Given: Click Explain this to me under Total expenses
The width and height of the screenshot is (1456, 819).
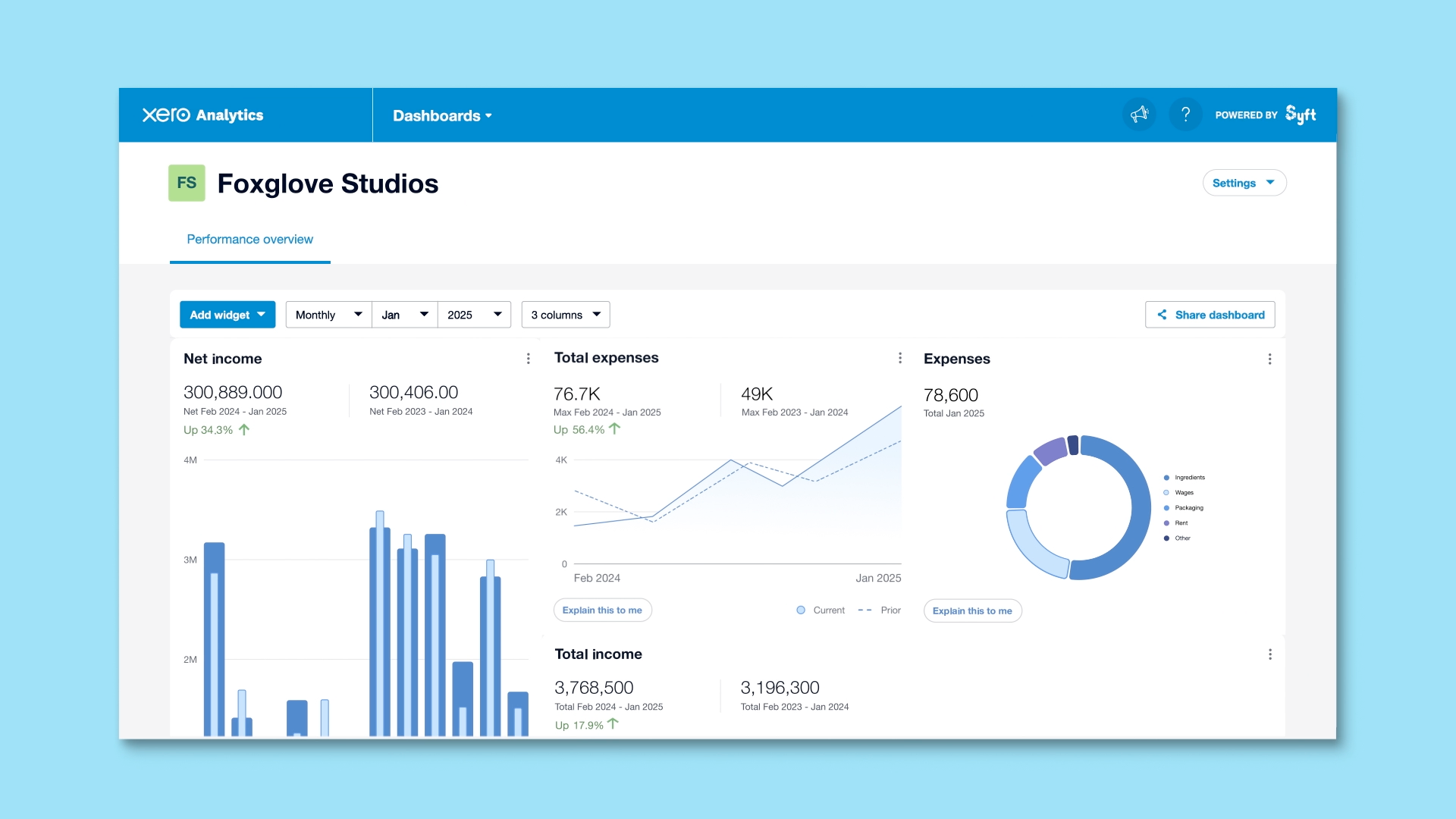Looking at the screenshot, I should tap(602, 610).
